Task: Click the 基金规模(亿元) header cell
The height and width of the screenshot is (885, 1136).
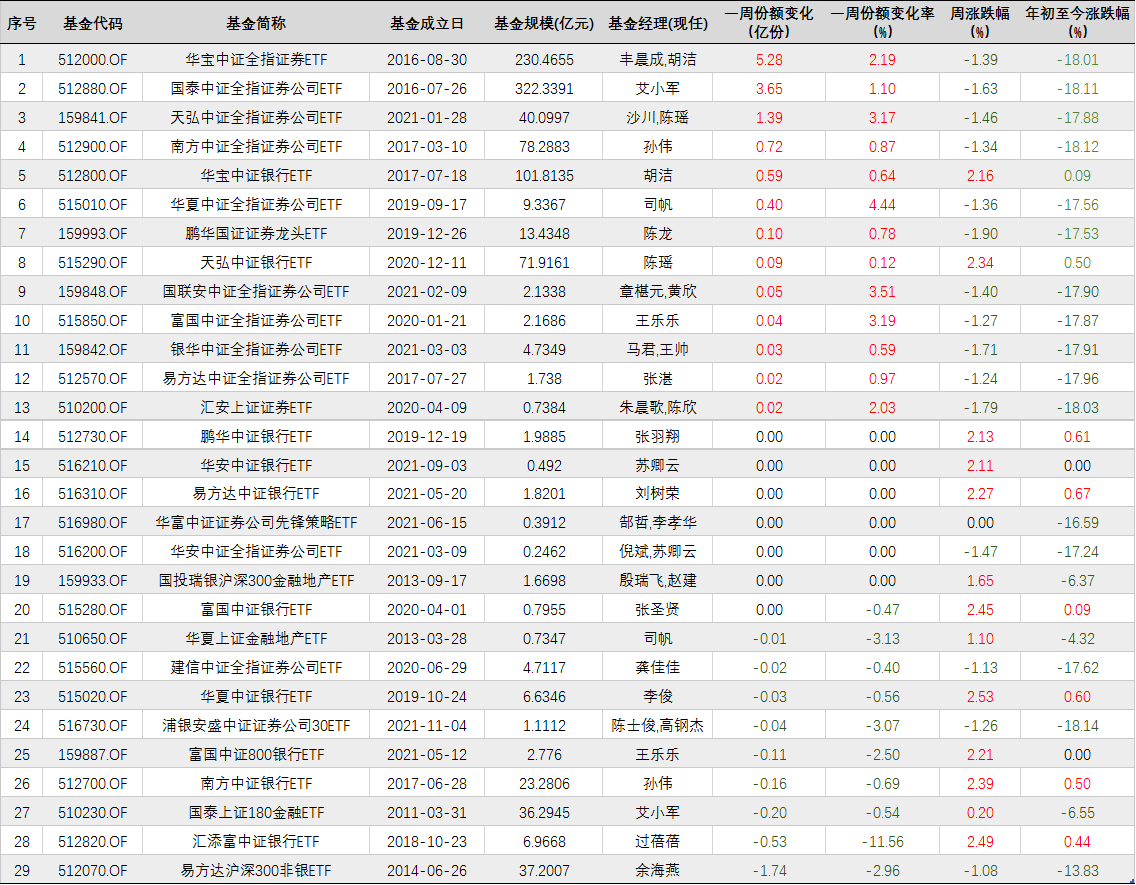Action: pos(542,23)
